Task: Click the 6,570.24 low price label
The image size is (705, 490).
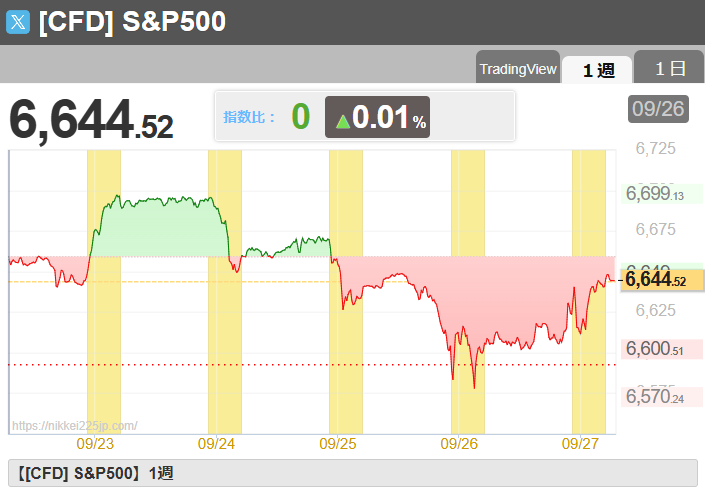Action: (x=654, y=398)
